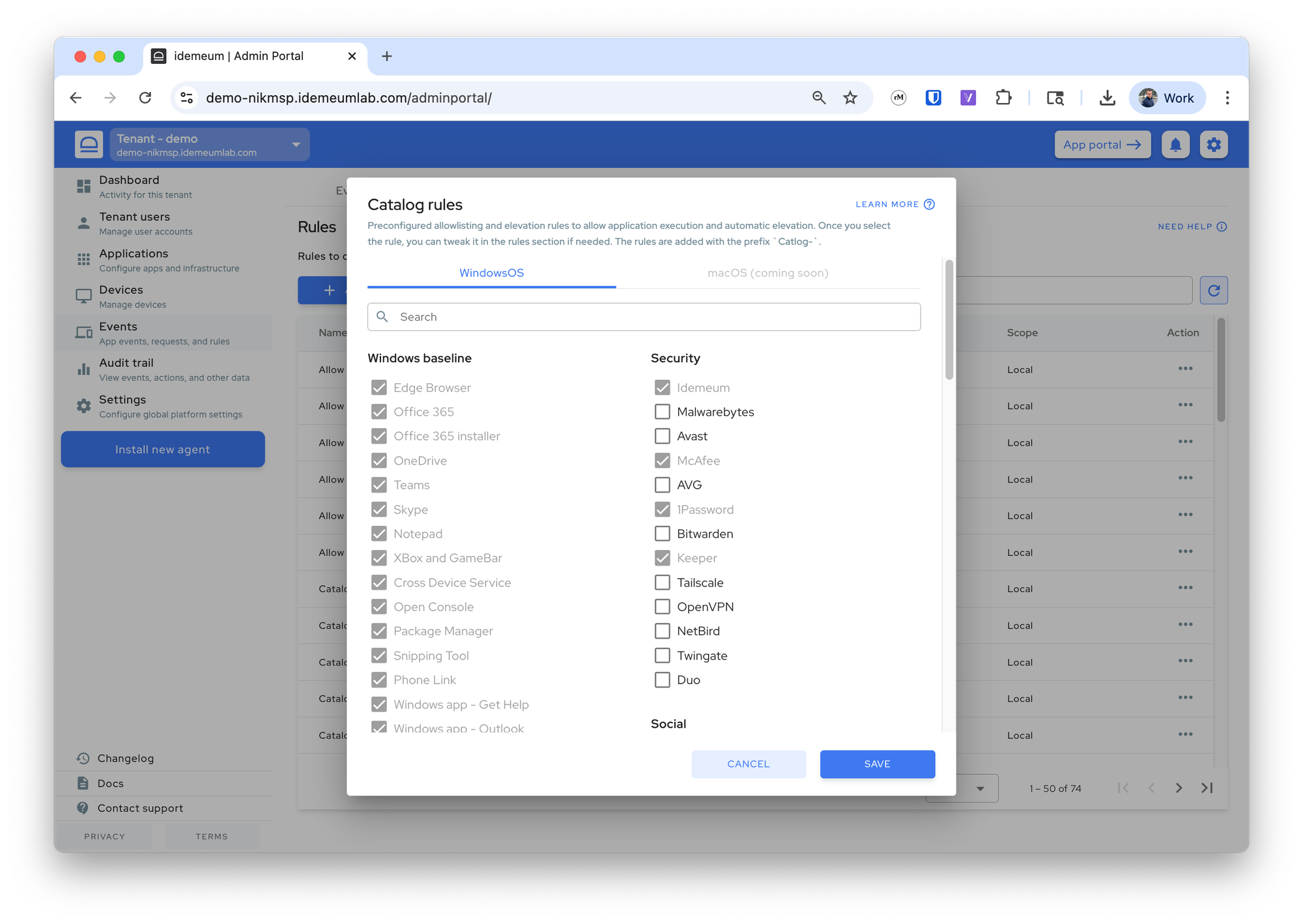1303x924 pixels.
Task: Open the PRIVACY link
Action: tap(104, 837)
